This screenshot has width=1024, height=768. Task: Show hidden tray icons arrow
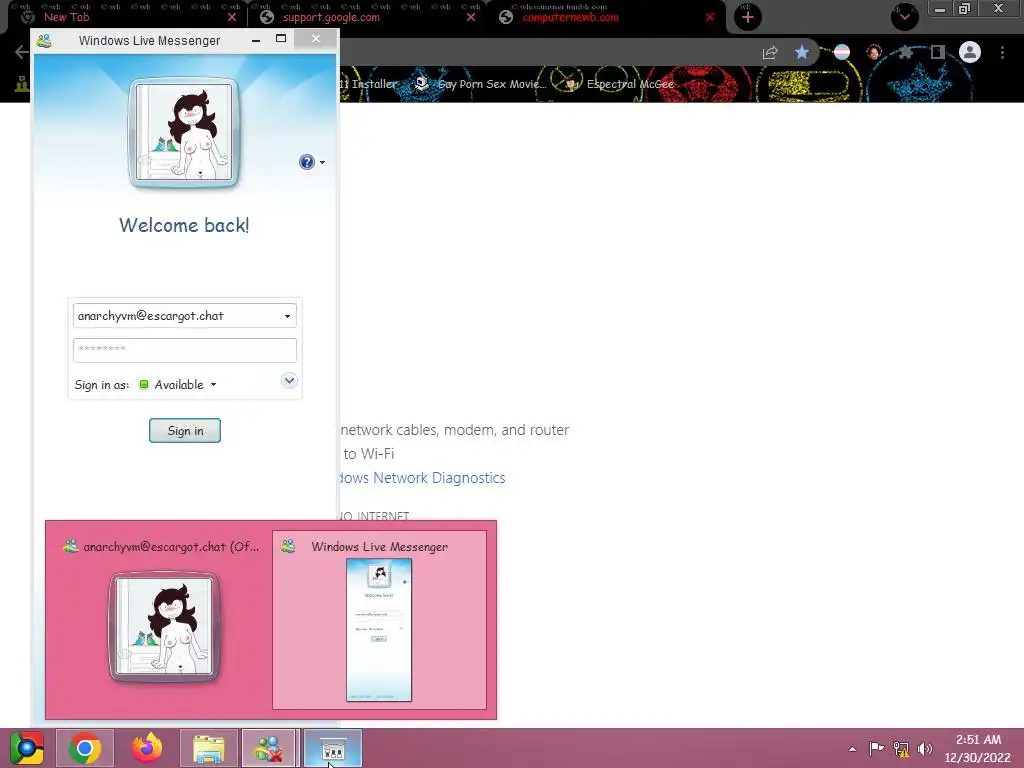[852, 749]
